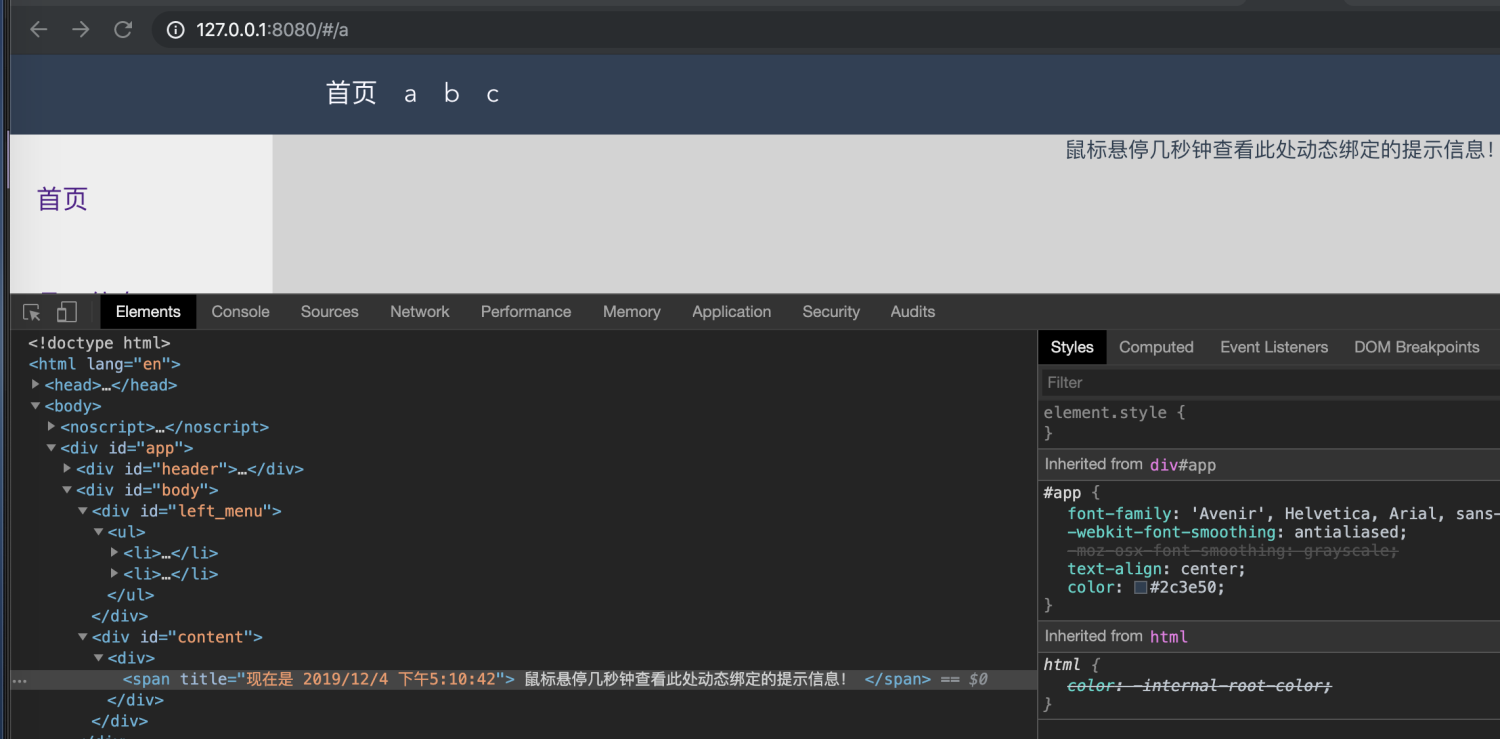Screen dimensions: 1500x739
Task: Click the 鼠标悬停几秒钟 hint text on page
Action: (x=1280, y=150)
